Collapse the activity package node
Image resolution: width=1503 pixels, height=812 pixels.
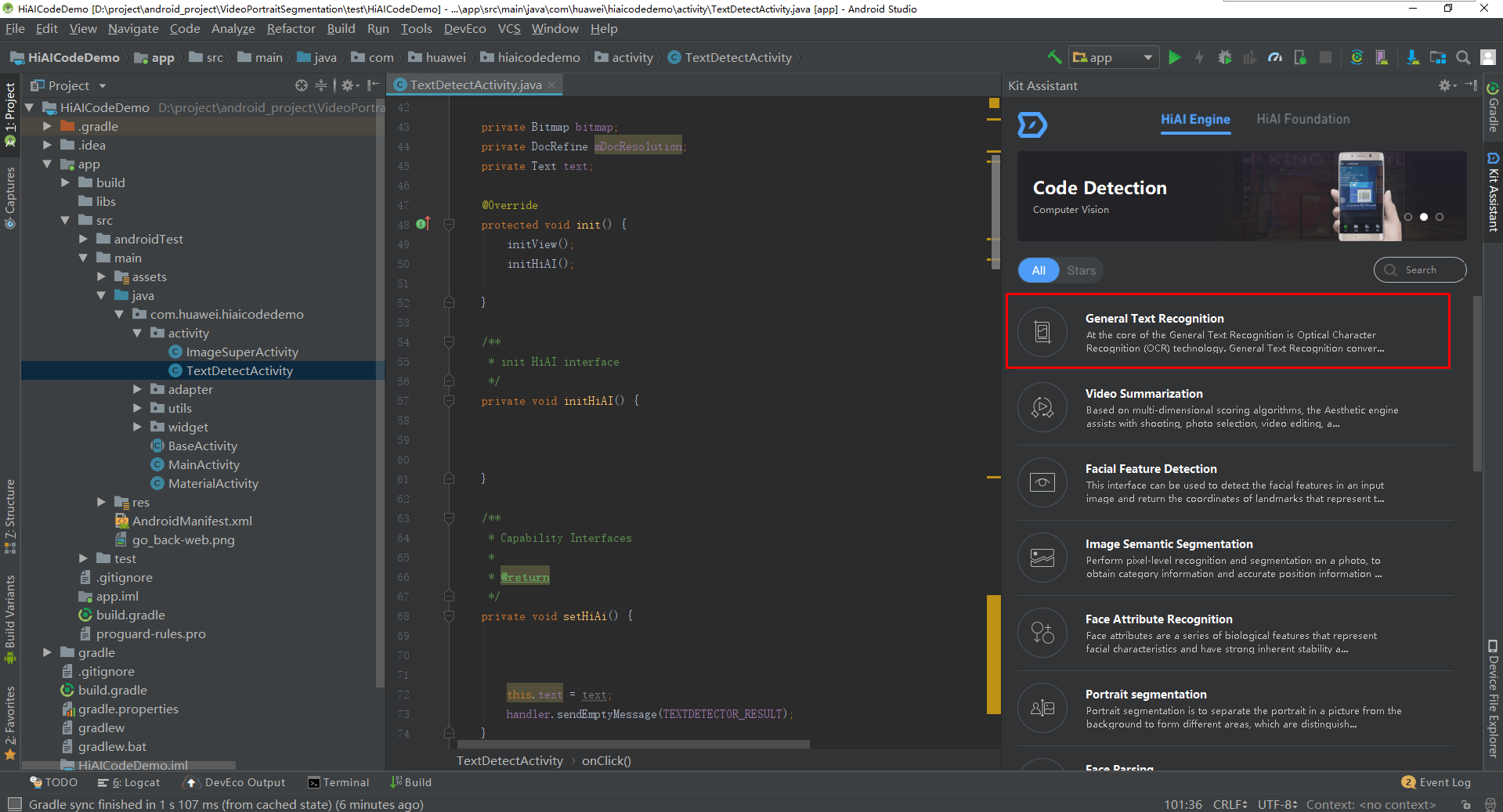click(137, 333)
